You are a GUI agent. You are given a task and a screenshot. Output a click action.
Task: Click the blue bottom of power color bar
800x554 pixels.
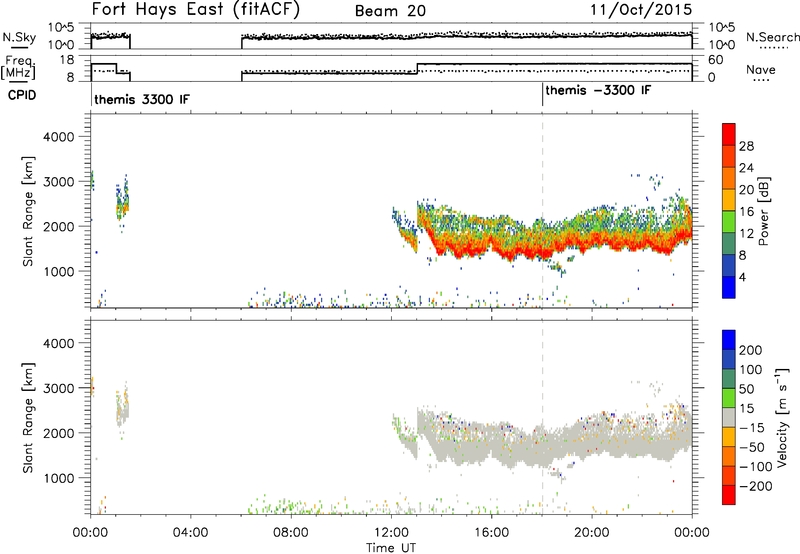coord(729,287)
